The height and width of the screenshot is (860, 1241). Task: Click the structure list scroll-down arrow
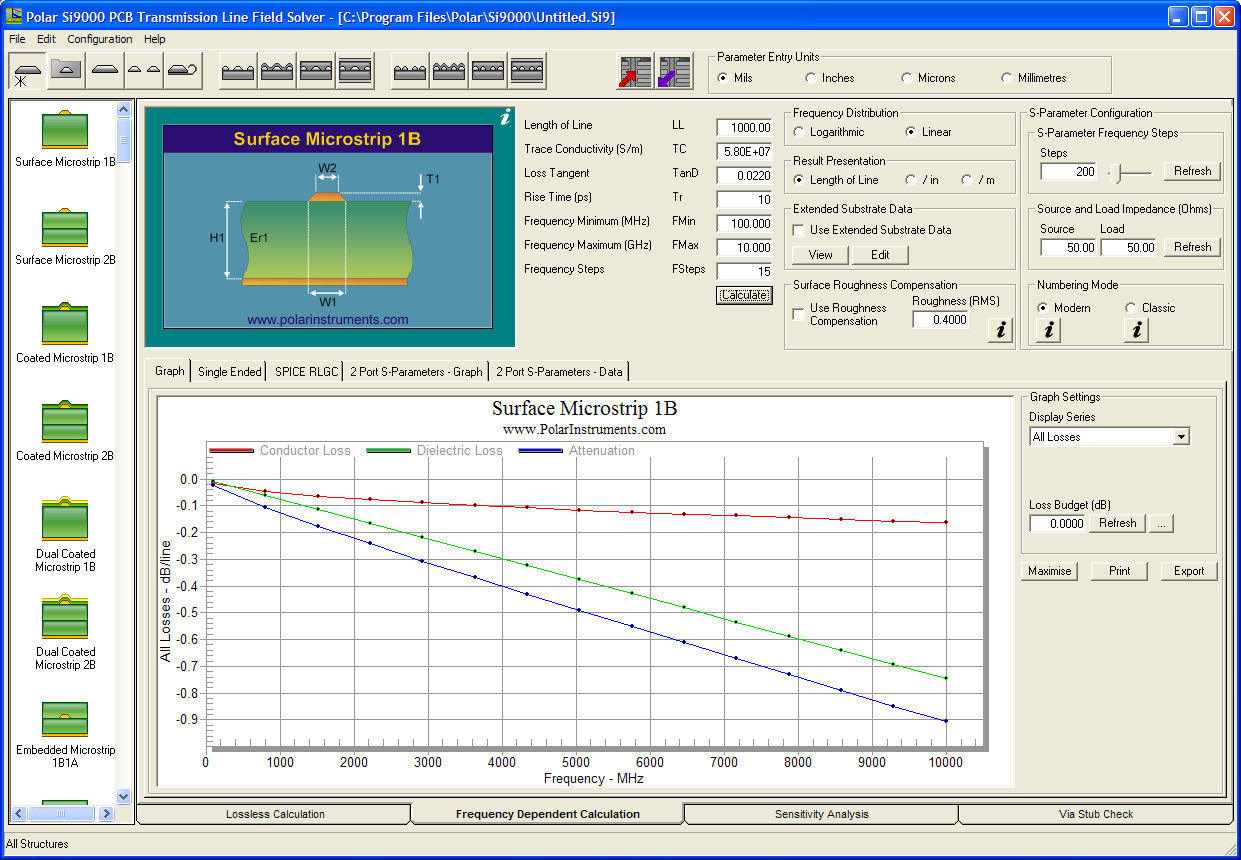(124, 797)
